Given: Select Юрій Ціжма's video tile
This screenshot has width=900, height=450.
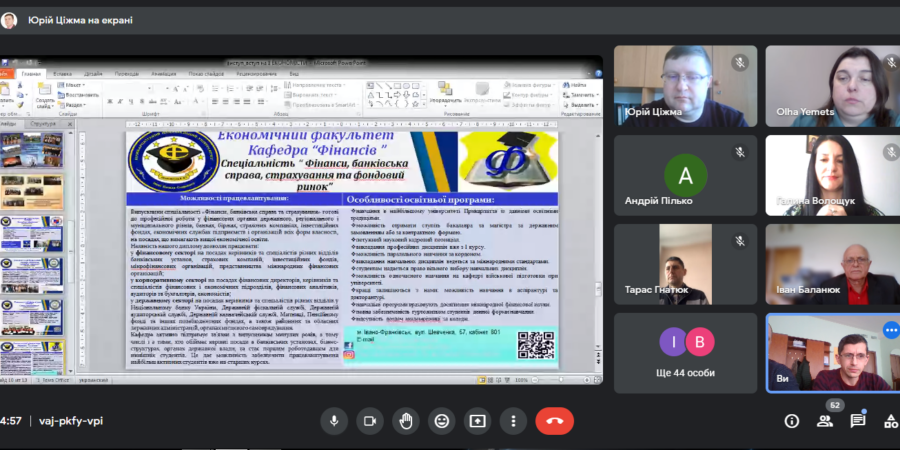Looking at the screenshot, I should coord(685,86).
